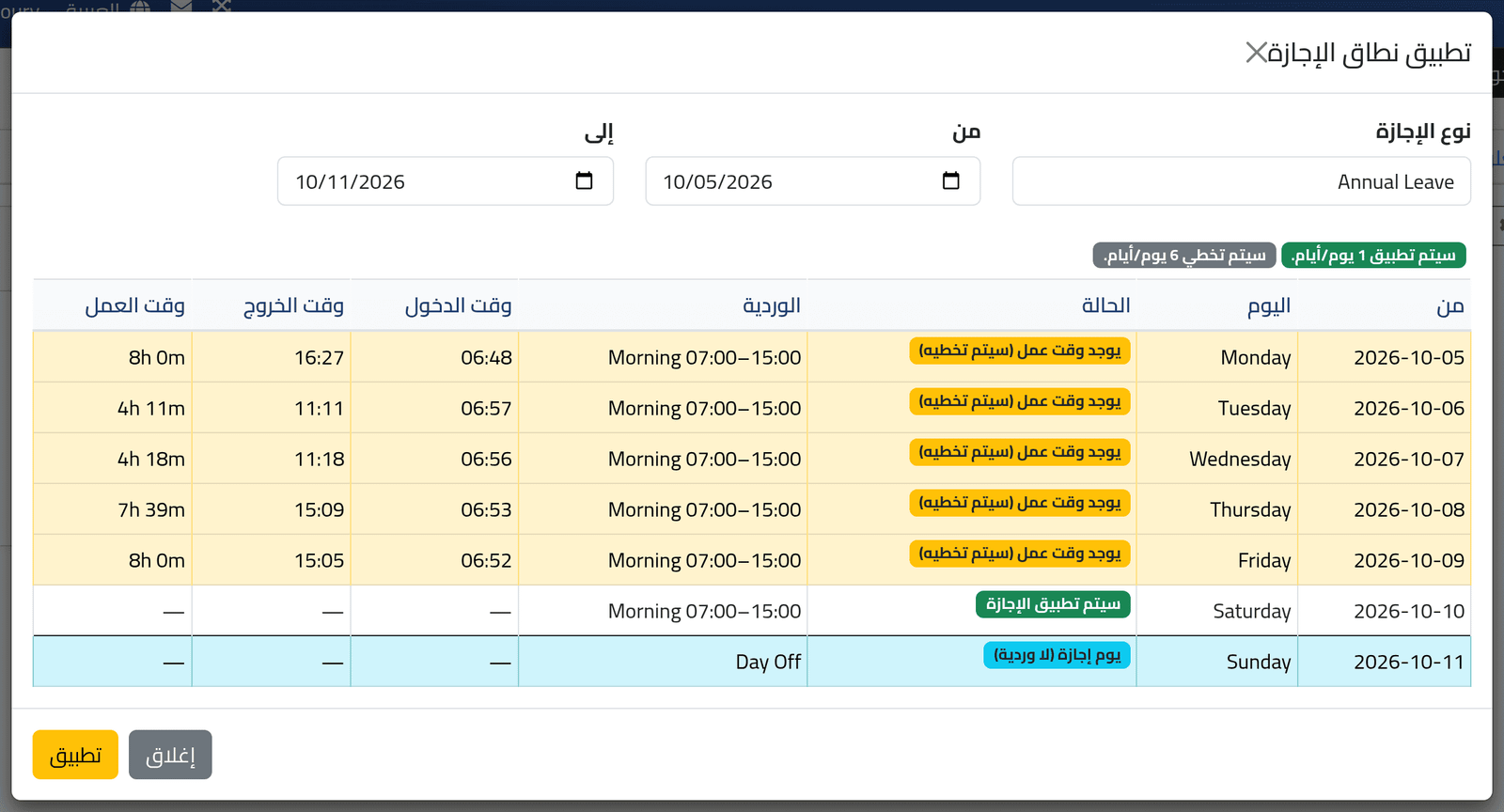The image size is (1504, 812).
Task: Click the إلى date field 10/11/2026
Action: 446,181
